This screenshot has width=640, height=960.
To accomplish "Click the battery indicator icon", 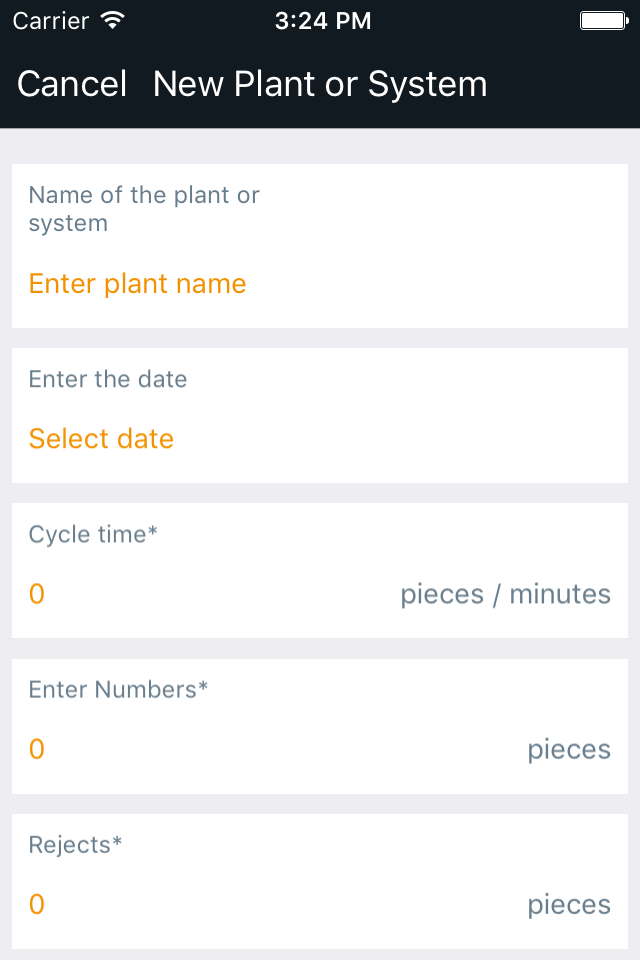I will pyautogui.click(x=604, y=21).
